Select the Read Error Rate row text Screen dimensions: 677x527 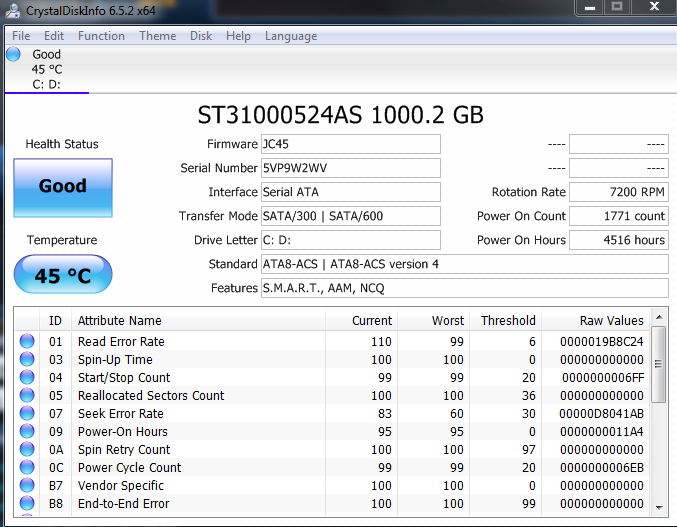tap(121, 341)
